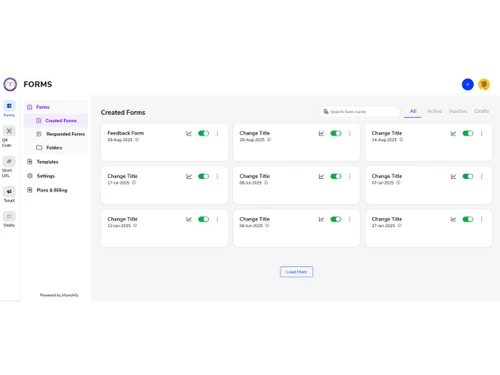Image resolution: width=500 pixels, height=375 pixels.
Task: View analytics of Change Title dated 29-Aug-2025
Action: (x=321, y=133)
